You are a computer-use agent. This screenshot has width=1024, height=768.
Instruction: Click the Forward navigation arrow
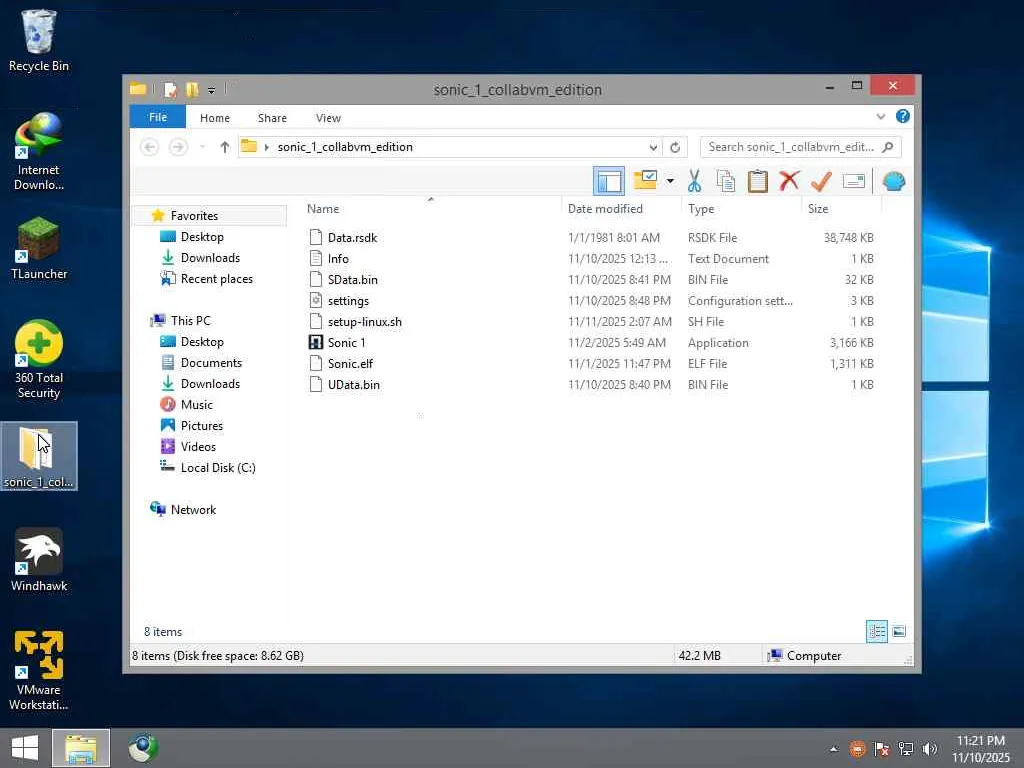[x=178, y=147]
